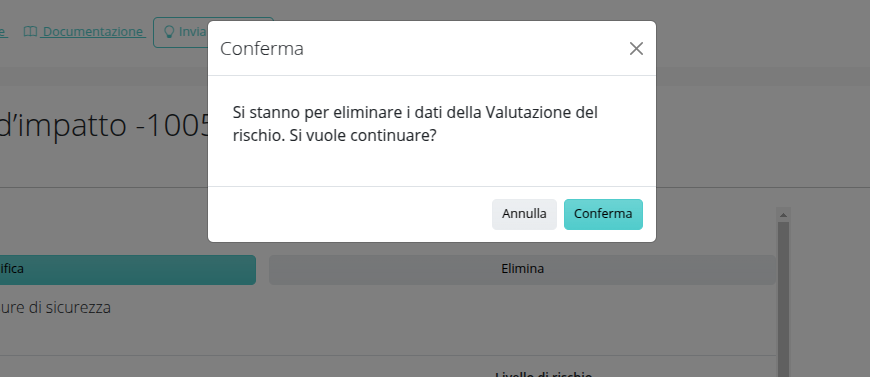The width and height of the screenshot is (870, 377).
Task: Confirm deletion with the teal Conferma button
Action: (x=603, y=214)
